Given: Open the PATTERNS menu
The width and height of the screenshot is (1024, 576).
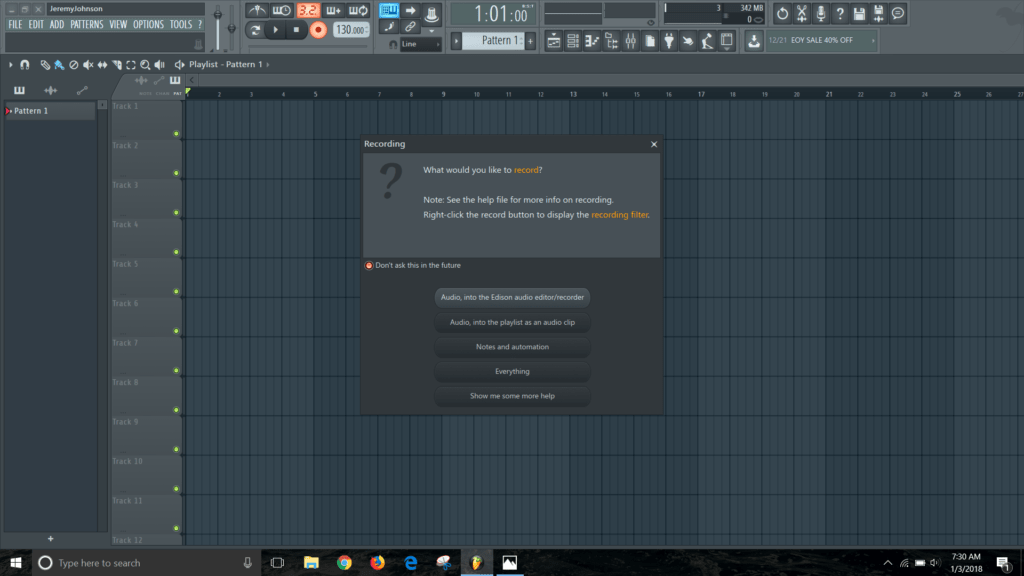Looking at the screenshot, I should [87, 24].
